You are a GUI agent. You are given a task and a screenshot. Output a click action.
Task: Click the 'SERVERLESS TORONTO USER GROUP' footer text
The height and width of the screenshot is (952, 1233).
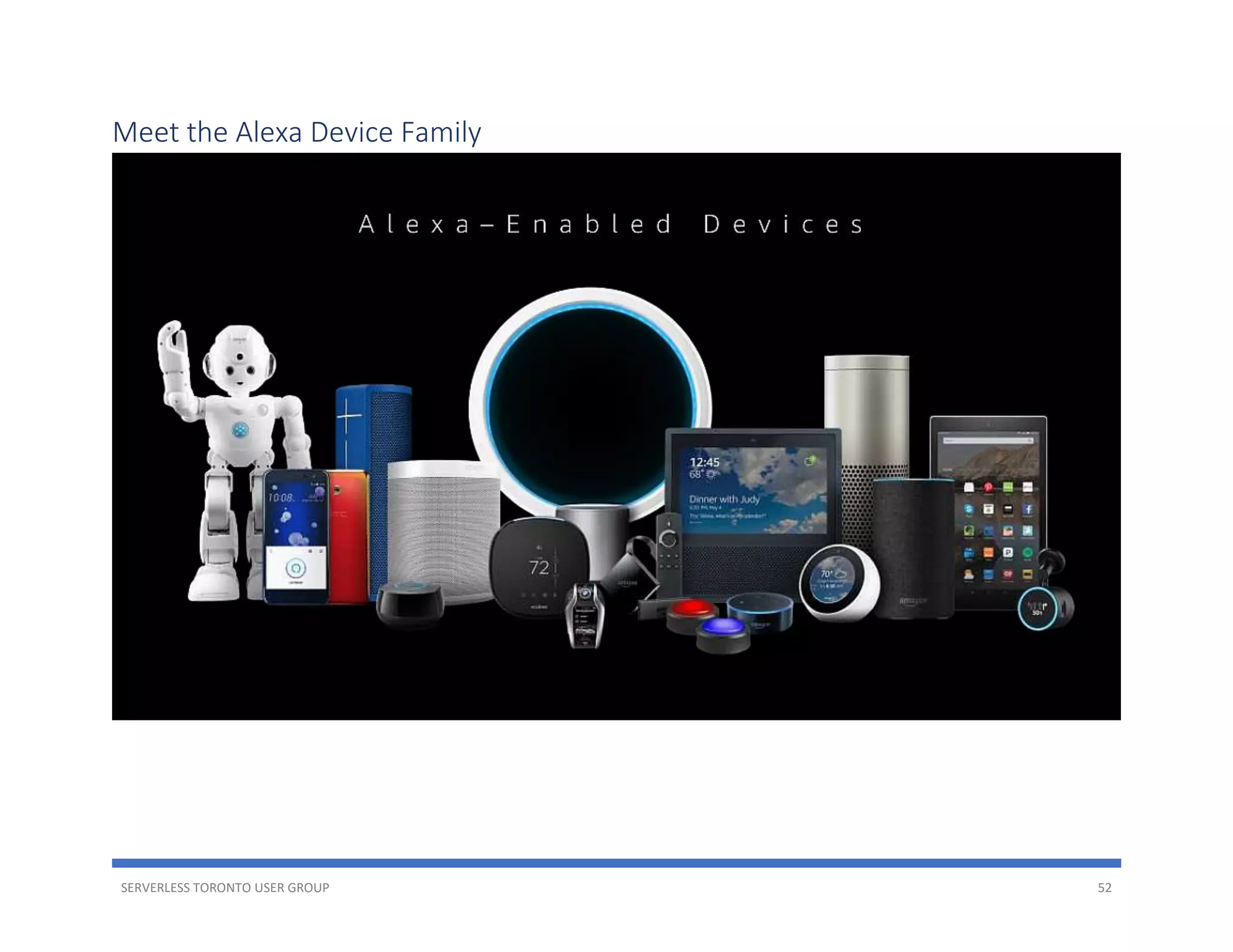pos(225,888)
